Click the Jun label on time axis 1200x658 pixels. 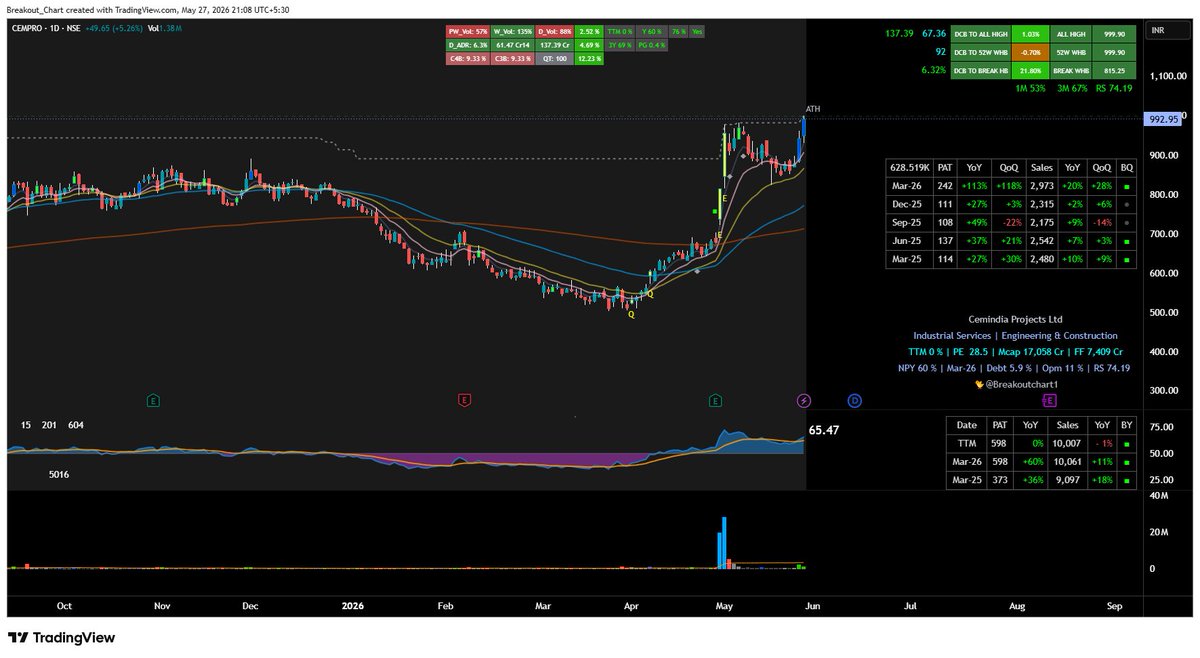click(813, 605)
